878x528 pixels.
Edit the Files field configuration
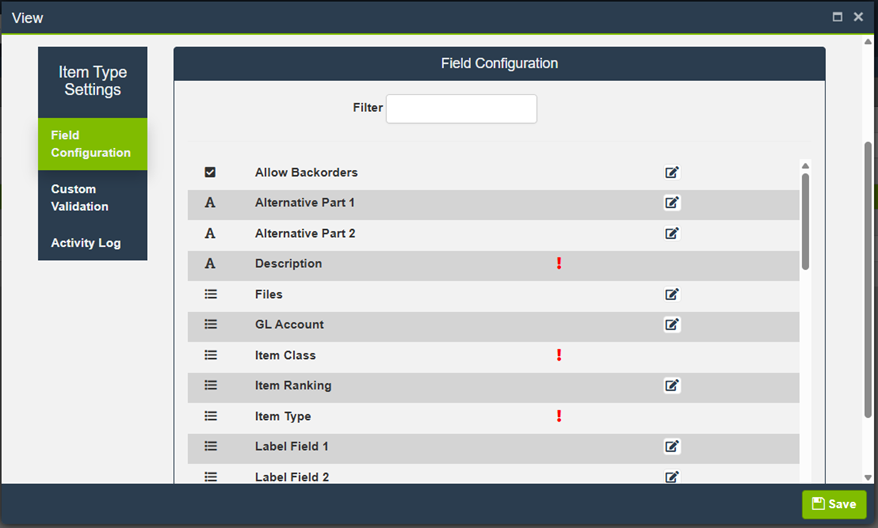[672, 294]
